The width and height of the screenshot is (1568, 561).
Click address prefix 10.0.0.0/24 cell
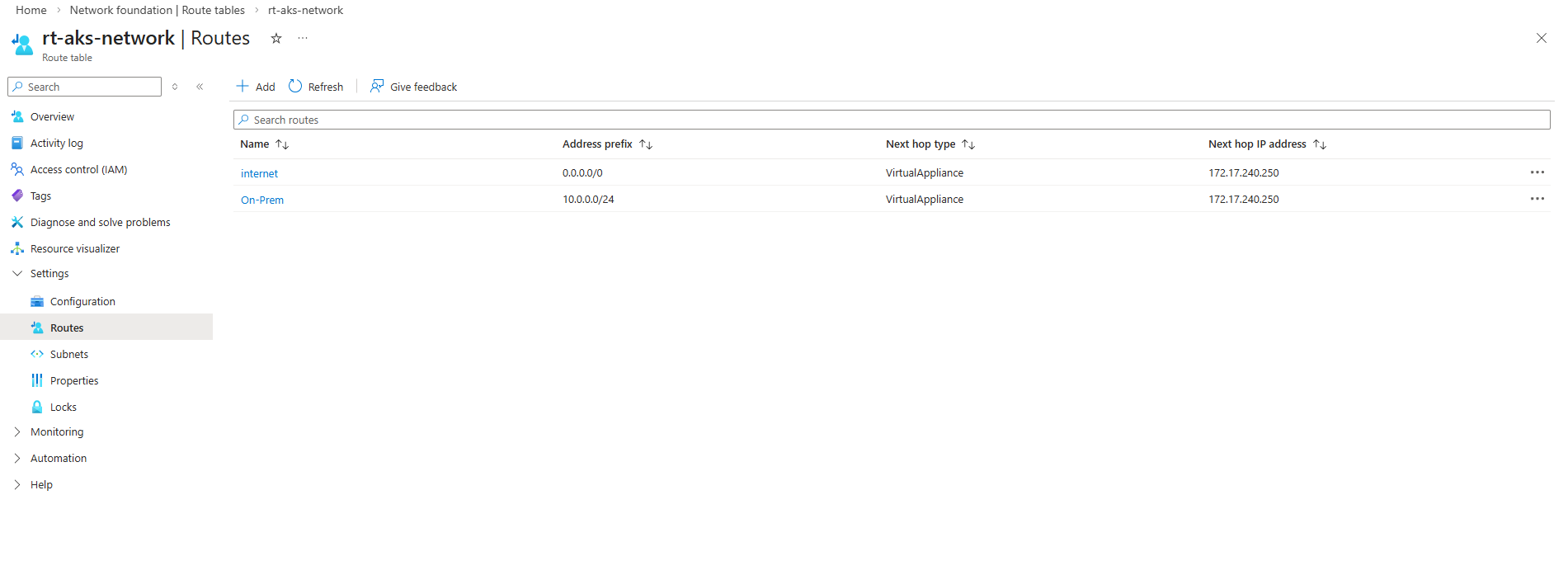click(588, 199)
